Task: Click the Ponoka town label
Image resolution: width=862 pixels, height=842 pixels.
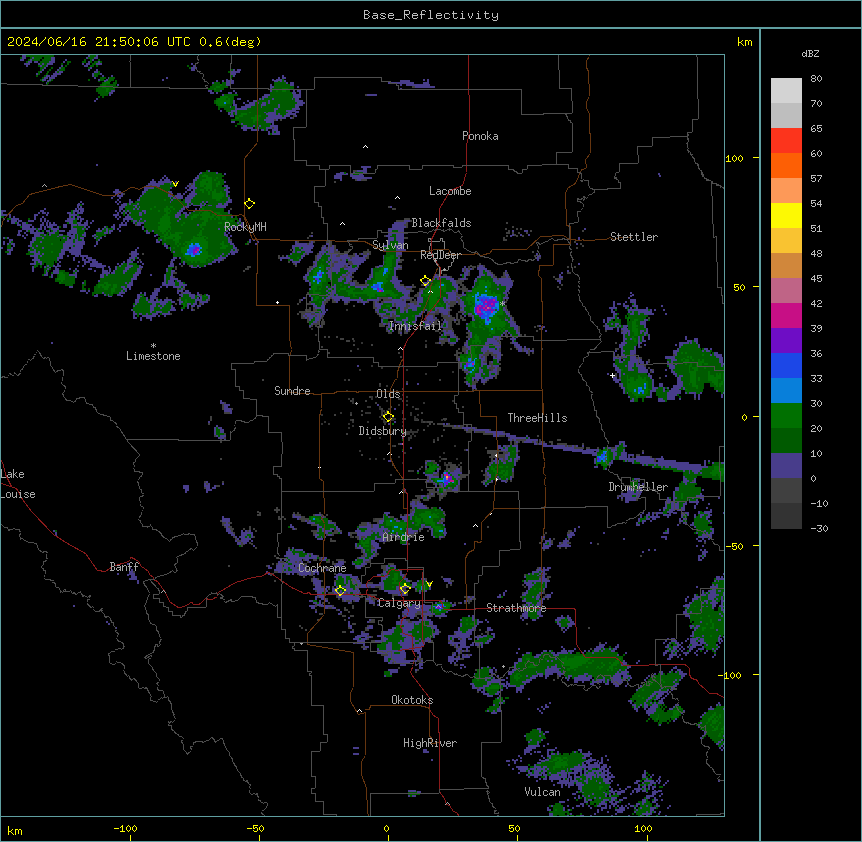Action: [480, 136]
